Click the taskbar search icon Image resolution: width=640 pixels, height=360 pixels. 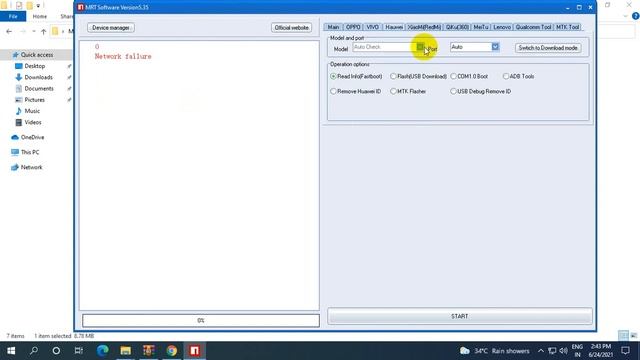coord(34,351)
